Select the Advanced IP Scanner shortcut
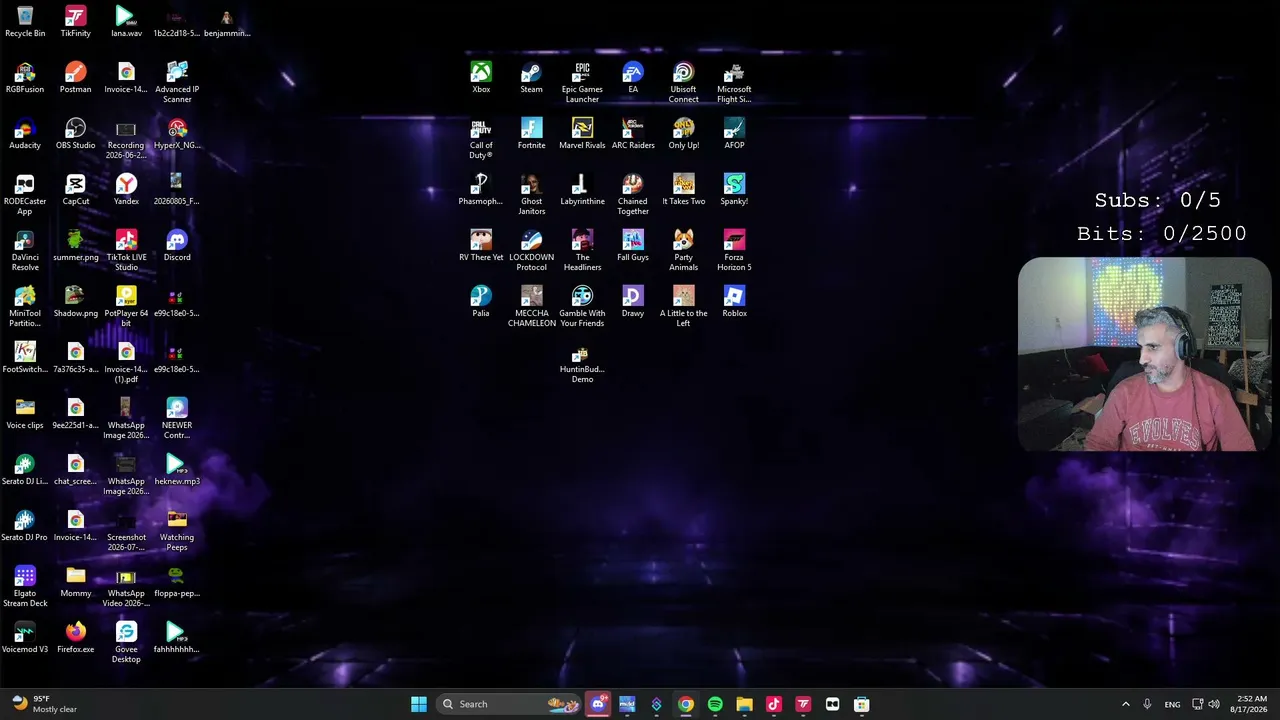The height and width of the screenshot is (720, 1280). [177, 82]
